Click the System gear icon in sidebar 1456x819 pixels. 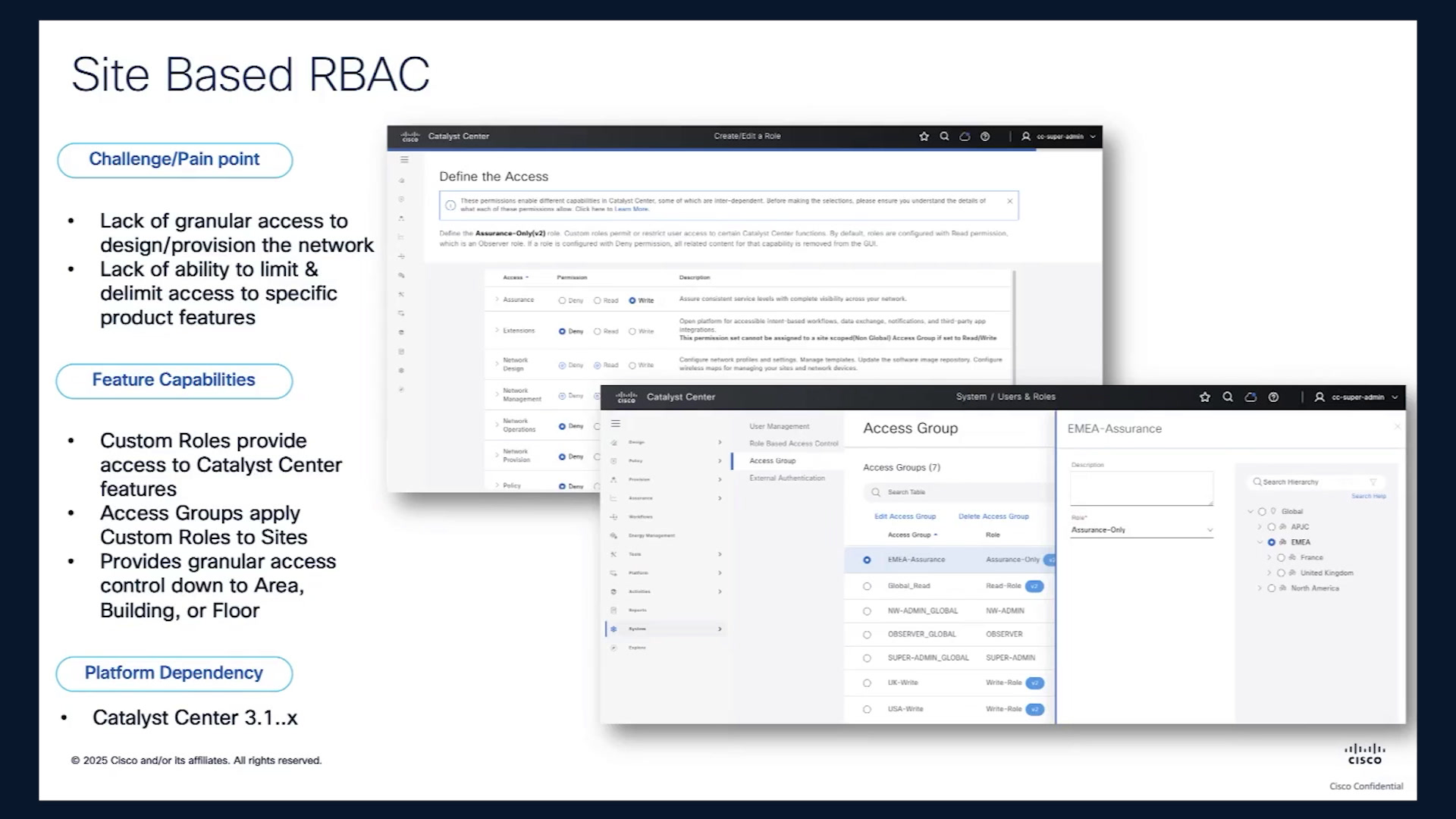(x=613, y=629)
